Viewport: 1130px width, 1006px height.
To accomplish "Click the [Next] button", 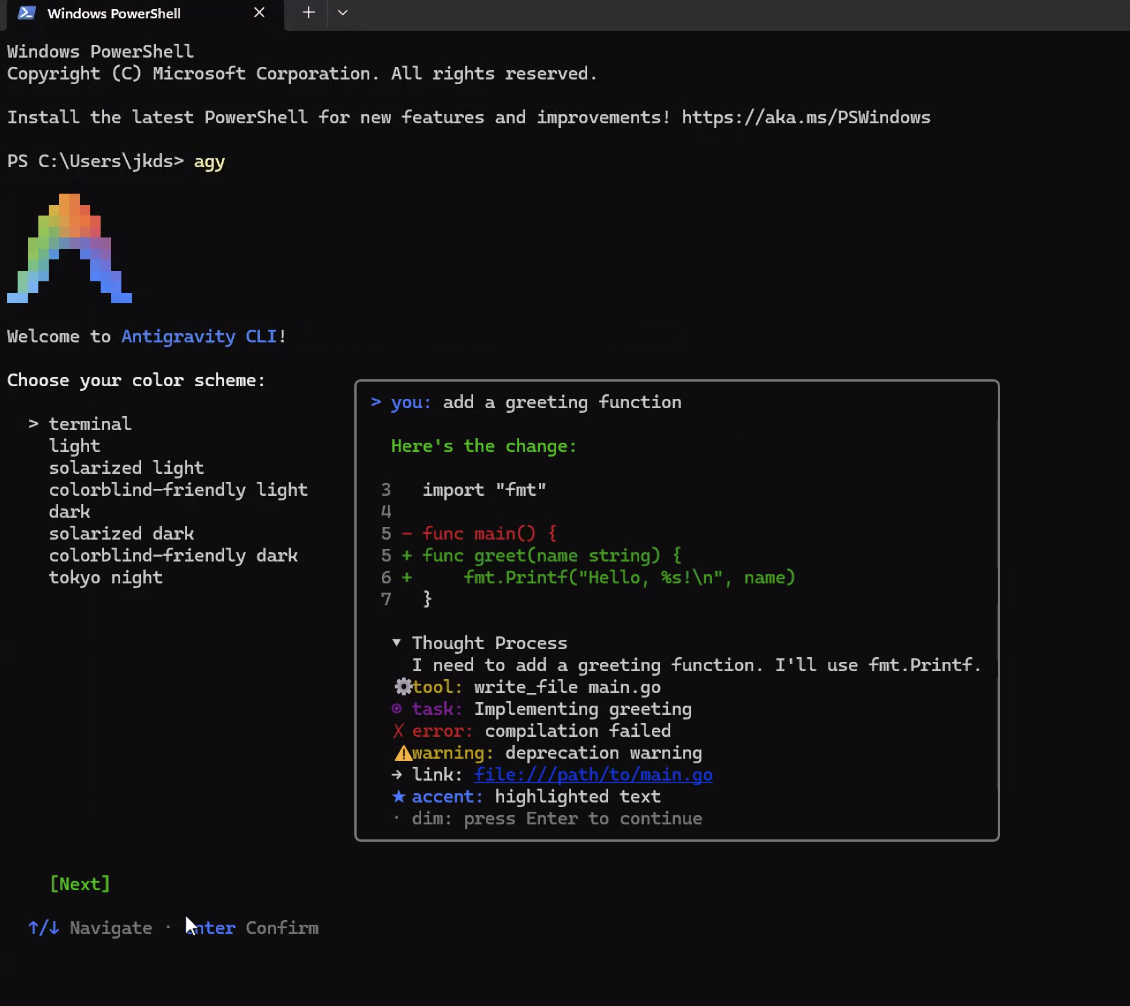I will click(x=80, y=883).
